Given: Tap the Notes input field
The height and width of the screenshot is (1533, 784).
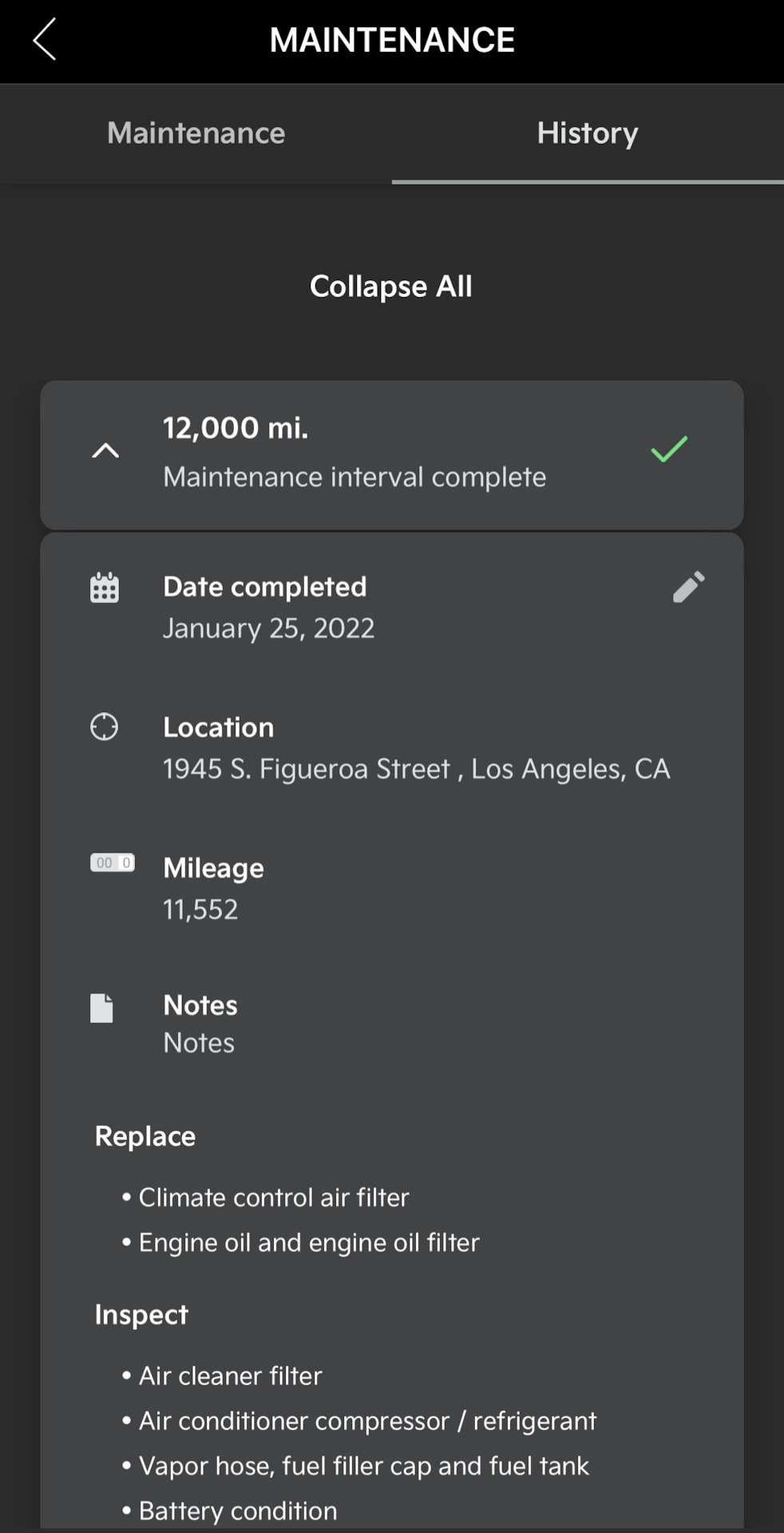Looking at the screenshot, I should point(200,1043).
